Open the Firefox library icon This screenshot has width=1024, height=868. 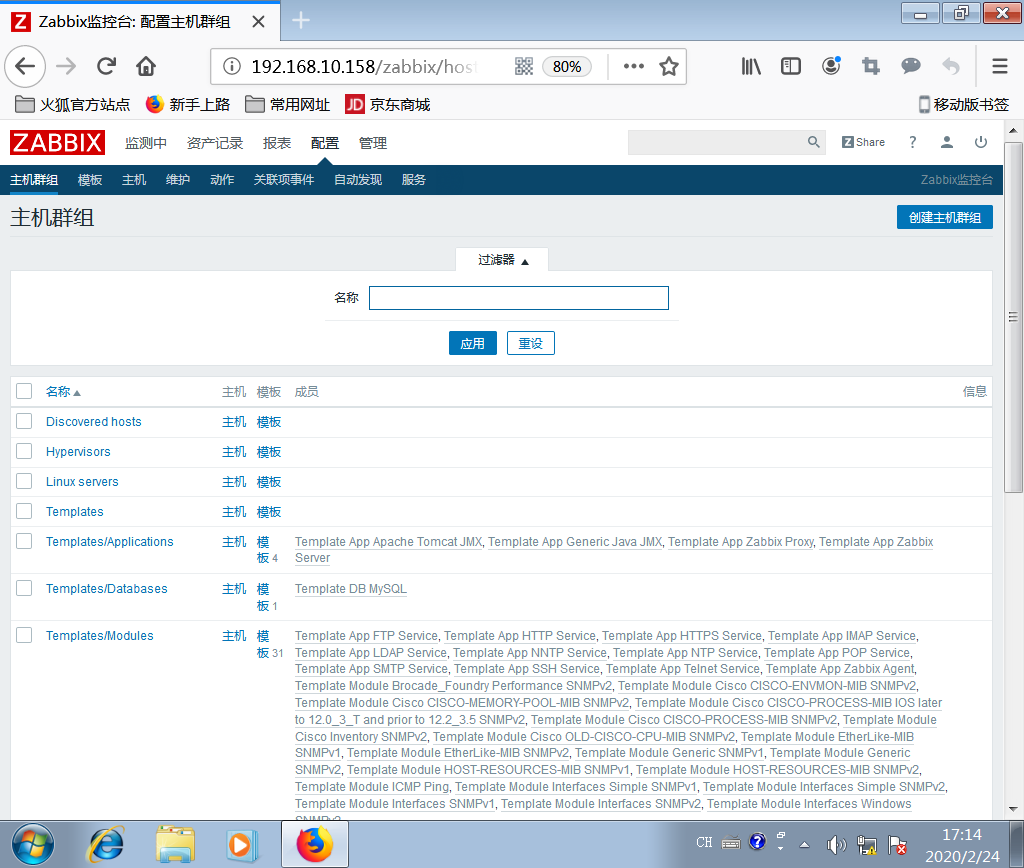pos(751,66)
